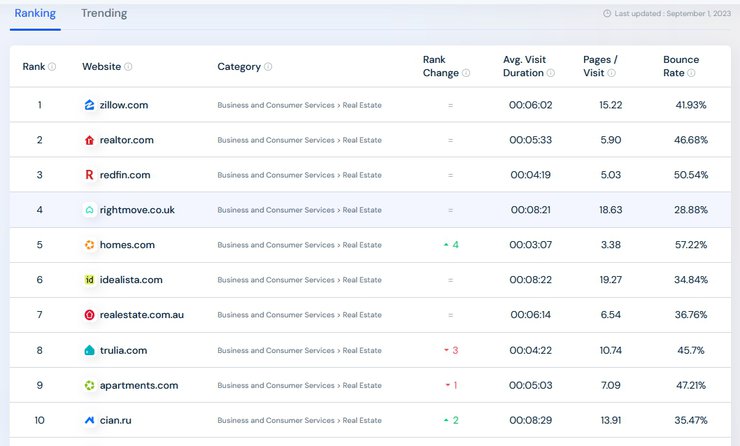Viewport: 740px width, 446px height.
Task: Select the Bounce Rate column header
Action: coord(681,66)
